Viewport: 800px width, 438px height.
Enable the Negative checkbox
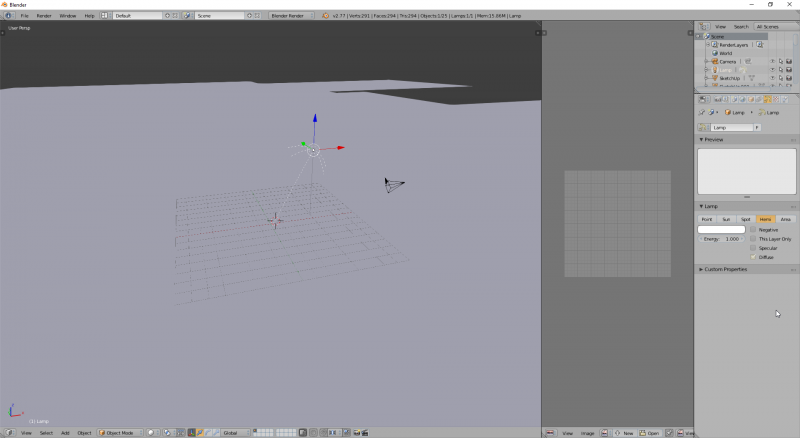pos(754,229)
